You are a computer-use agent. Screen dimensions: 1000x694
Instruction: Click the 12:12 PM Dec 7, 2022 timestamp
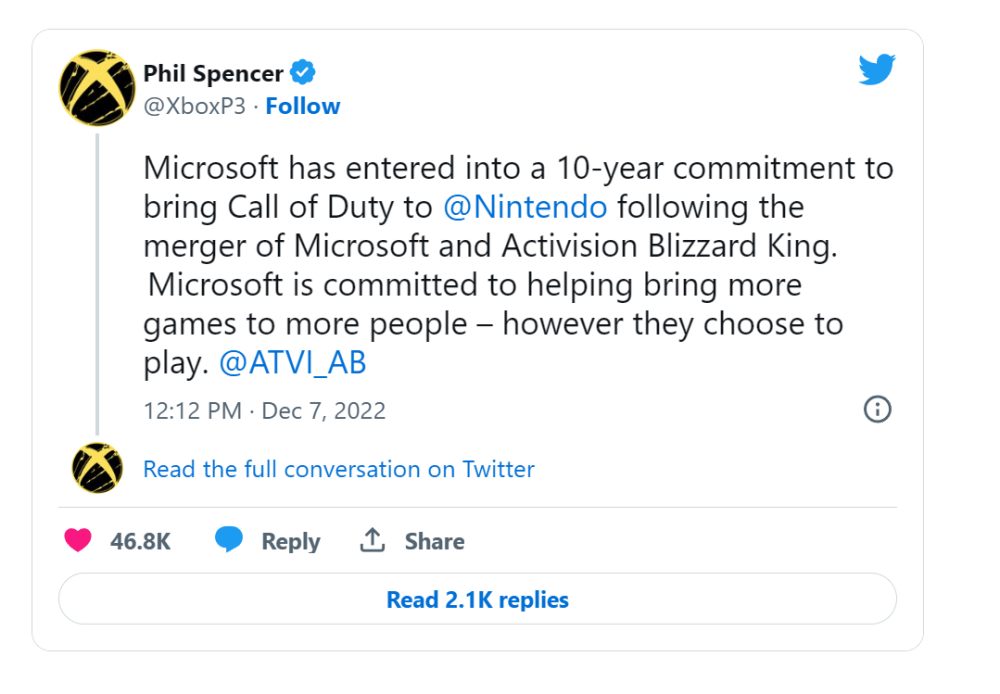[264, 411]
